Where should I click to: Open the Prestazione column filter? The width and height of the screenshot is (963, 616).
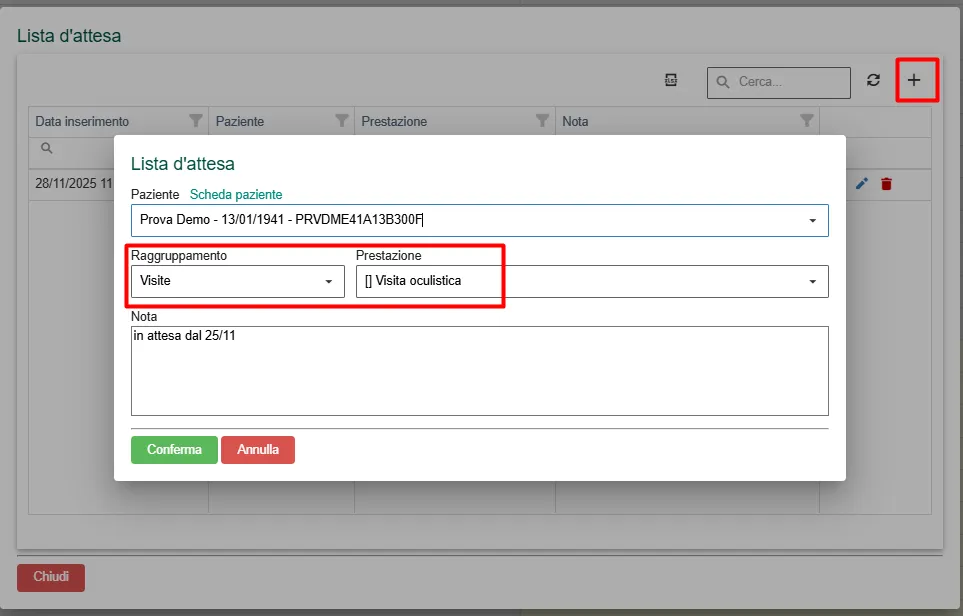pyautogui.click(x=542, y=121)
